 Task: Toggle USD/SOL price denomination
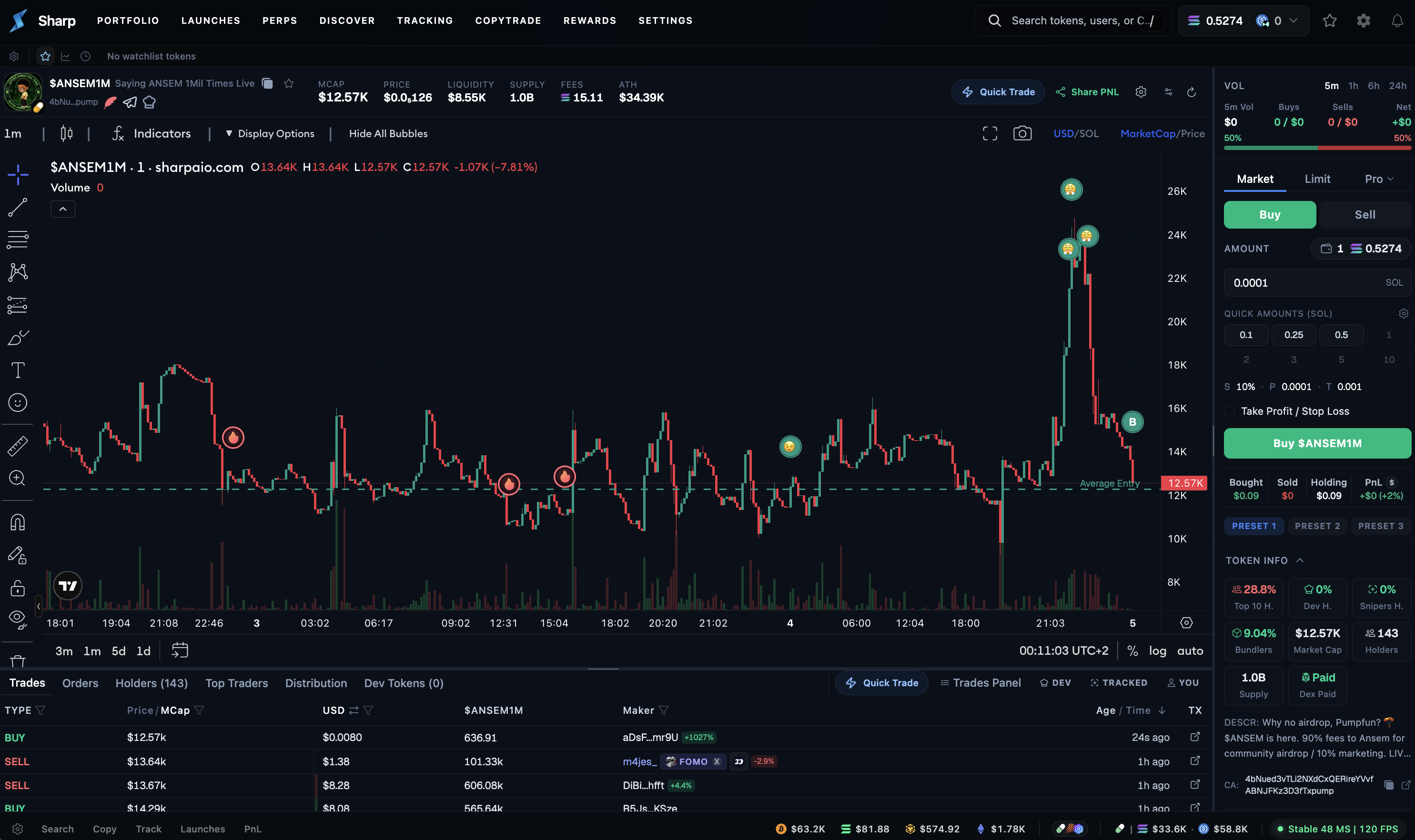[1076, 134]
